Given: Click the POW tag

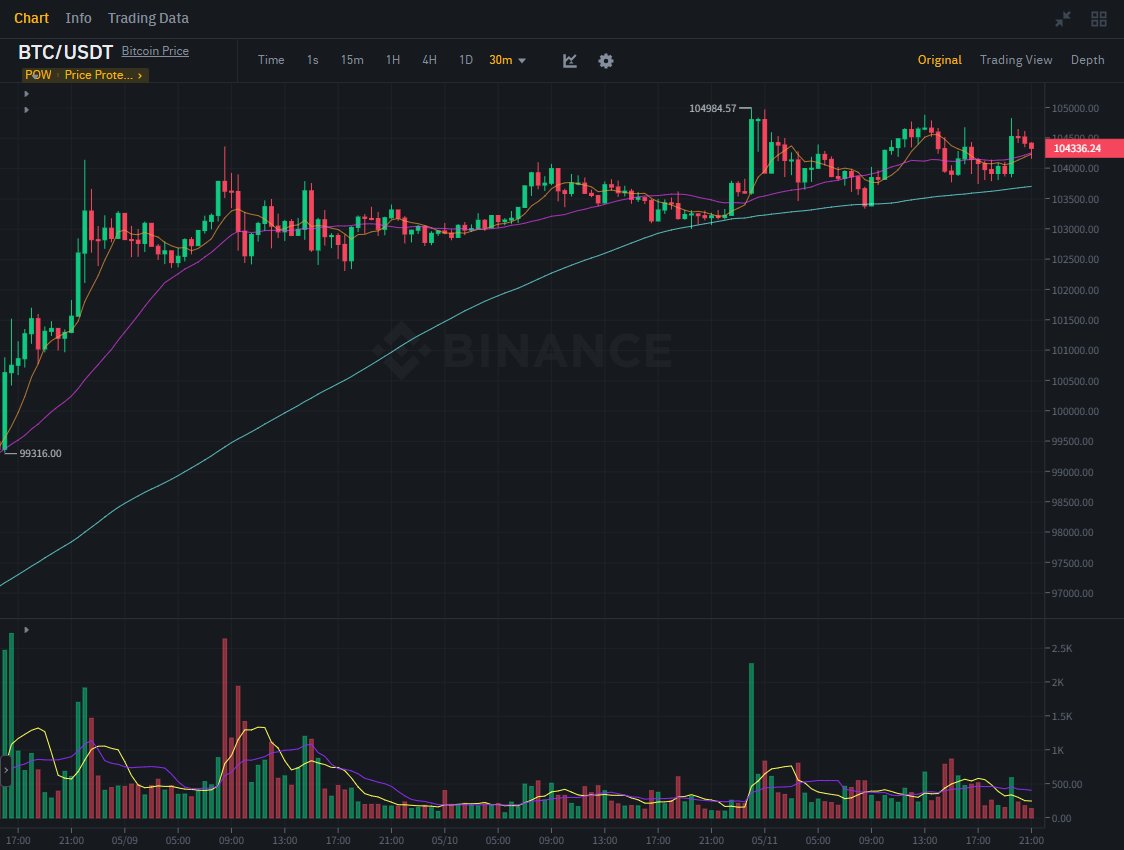Looking at the screenshot, I should 38,75.
